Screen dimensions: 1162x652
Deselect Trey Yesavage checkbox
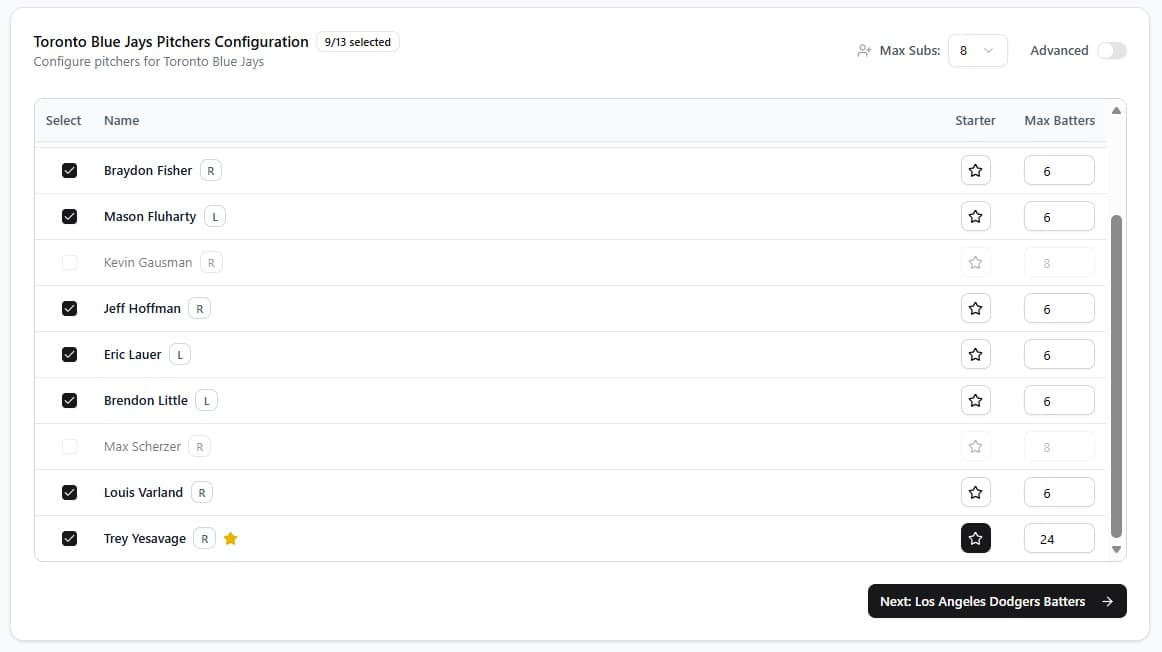click(x=69, y=539)
